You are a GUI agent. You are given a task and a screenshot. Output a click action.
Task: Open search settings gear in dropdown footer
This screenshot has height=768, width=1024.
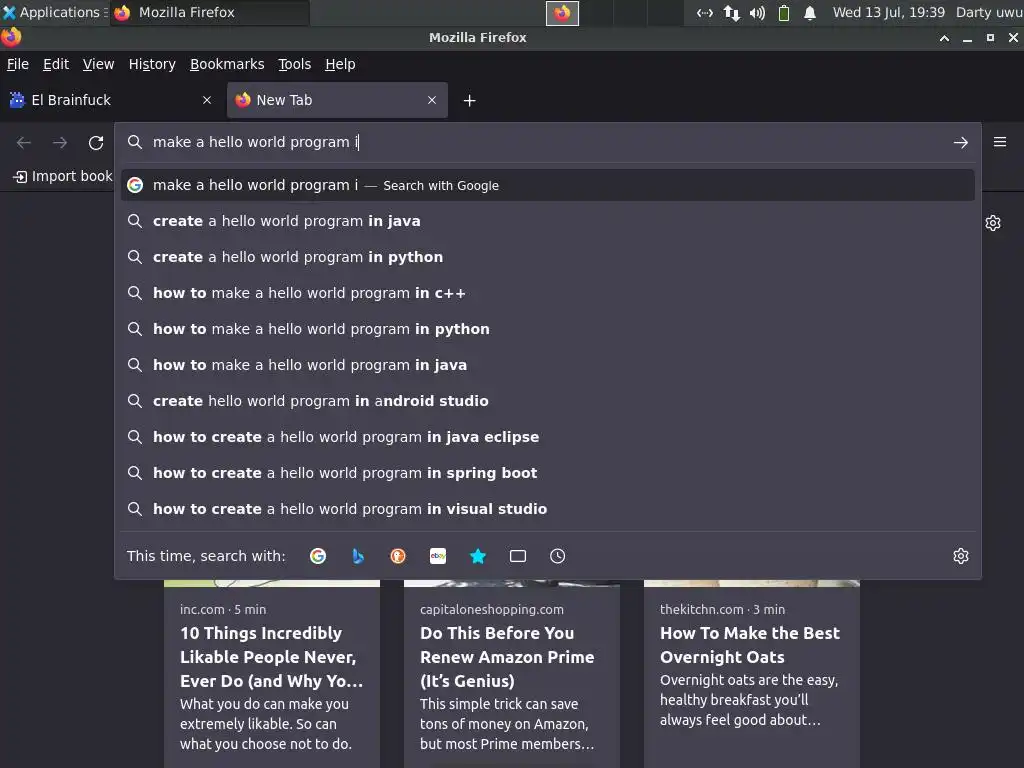point(961,556)
